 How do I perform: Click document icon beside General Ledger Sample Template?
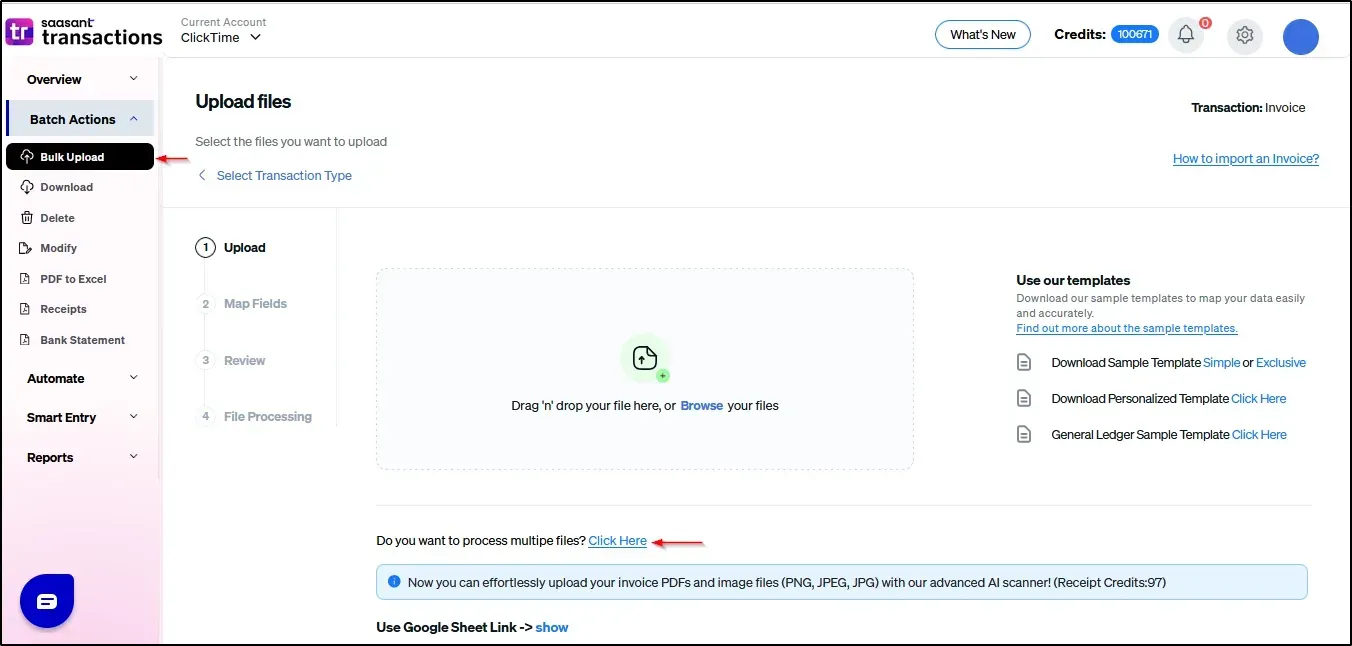[x=1024, y=434]
